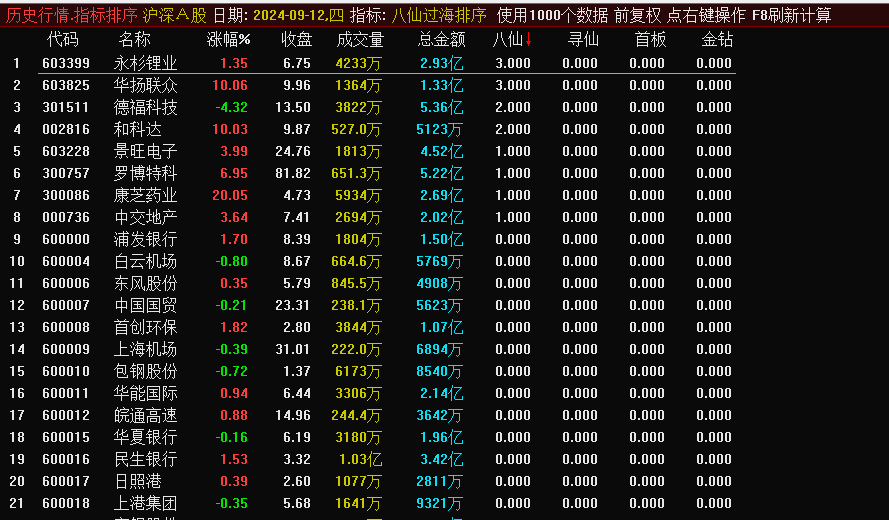The width and height of the screenshot is (889, 520).
Task: Click stock code 300086
Action: point(66,195)
